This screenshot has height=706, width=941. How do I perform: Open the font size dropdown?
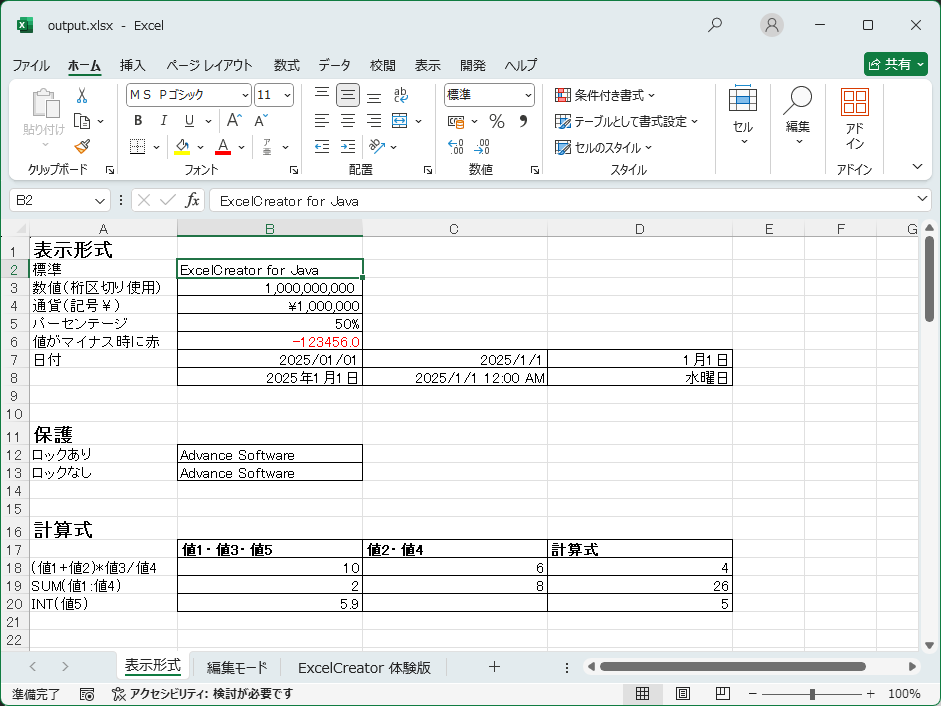(x=287, y=95)
